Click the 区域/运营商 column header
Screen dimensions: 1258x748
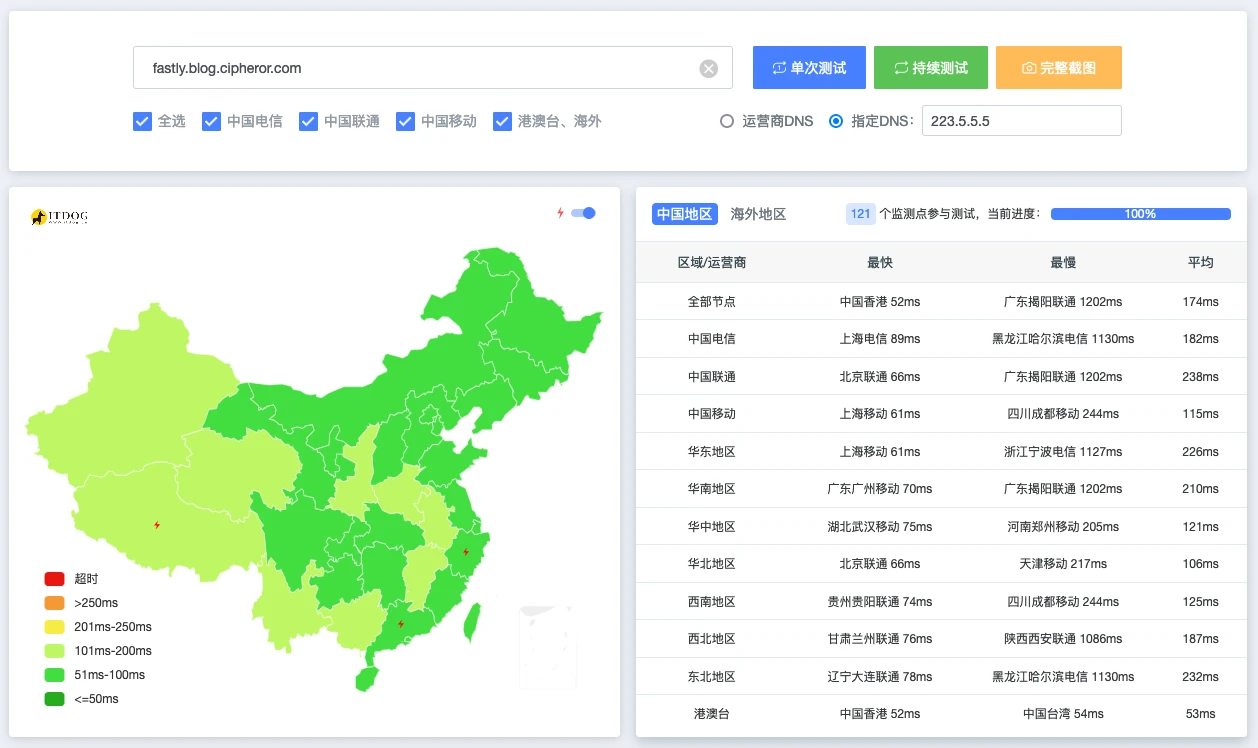coord(712,262)
